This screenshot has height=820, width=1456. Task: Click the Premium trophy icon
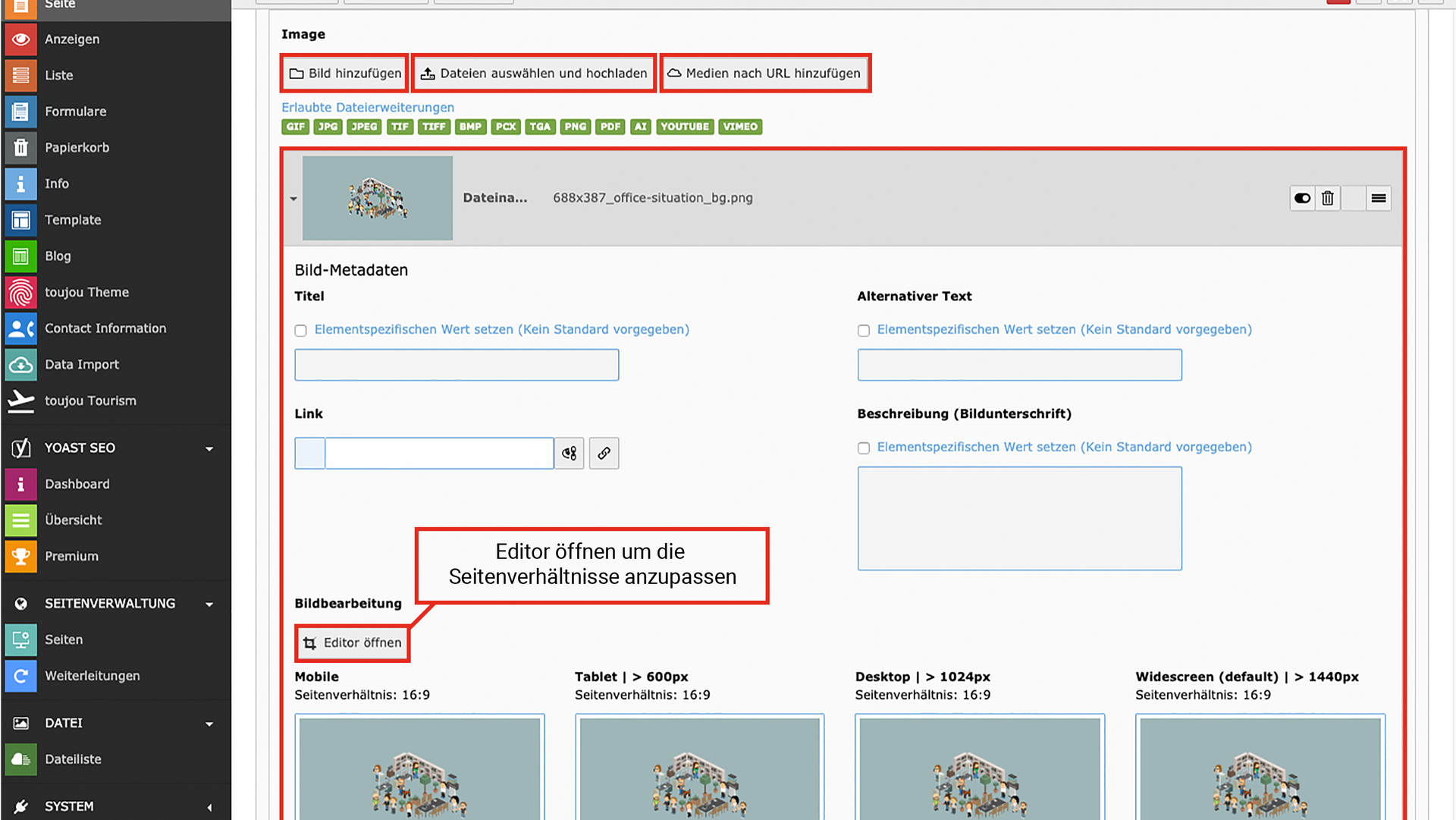click(x=20, y=556)
